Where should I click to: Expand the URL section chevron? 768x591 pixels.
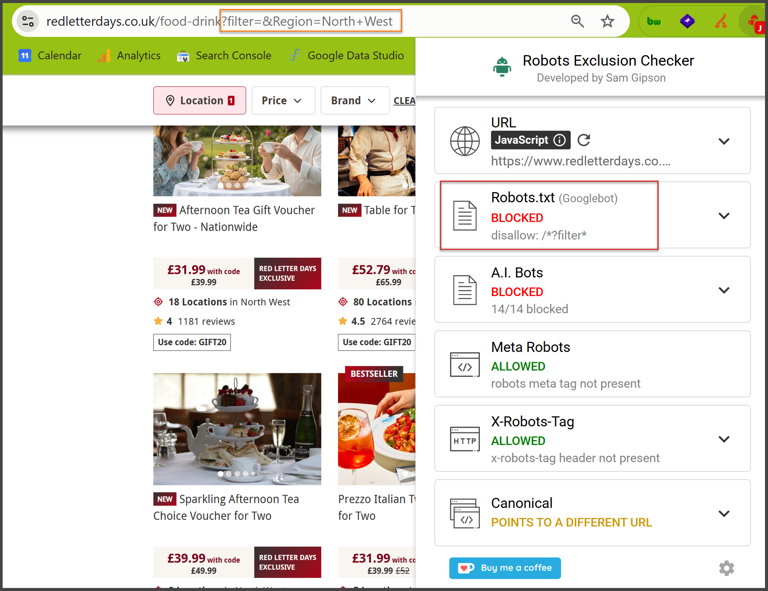coord(724,141)
